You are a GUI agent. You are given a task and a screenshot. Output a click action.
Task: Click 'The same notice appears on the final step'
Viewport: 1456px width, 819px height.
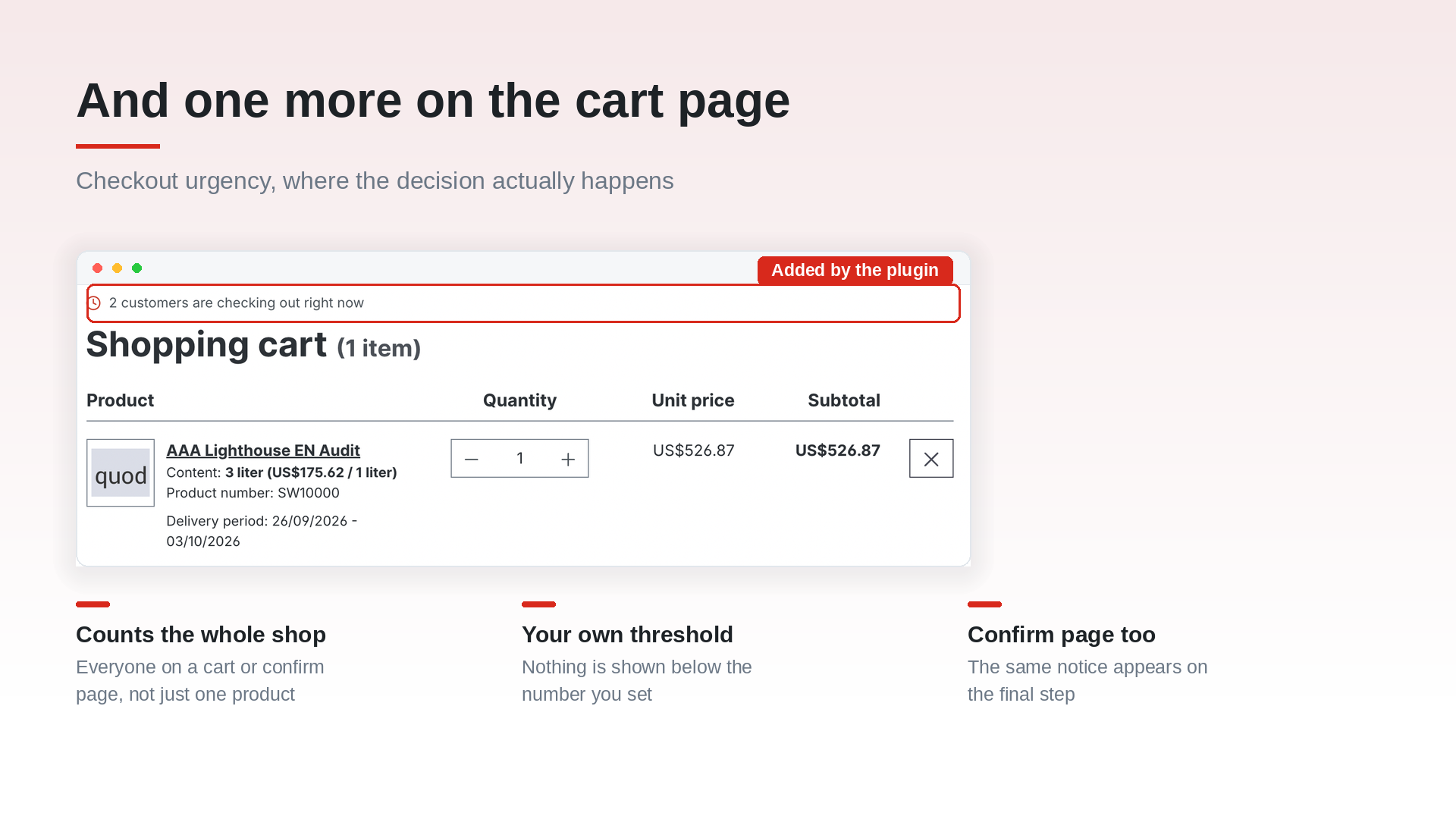[1087, 681]
